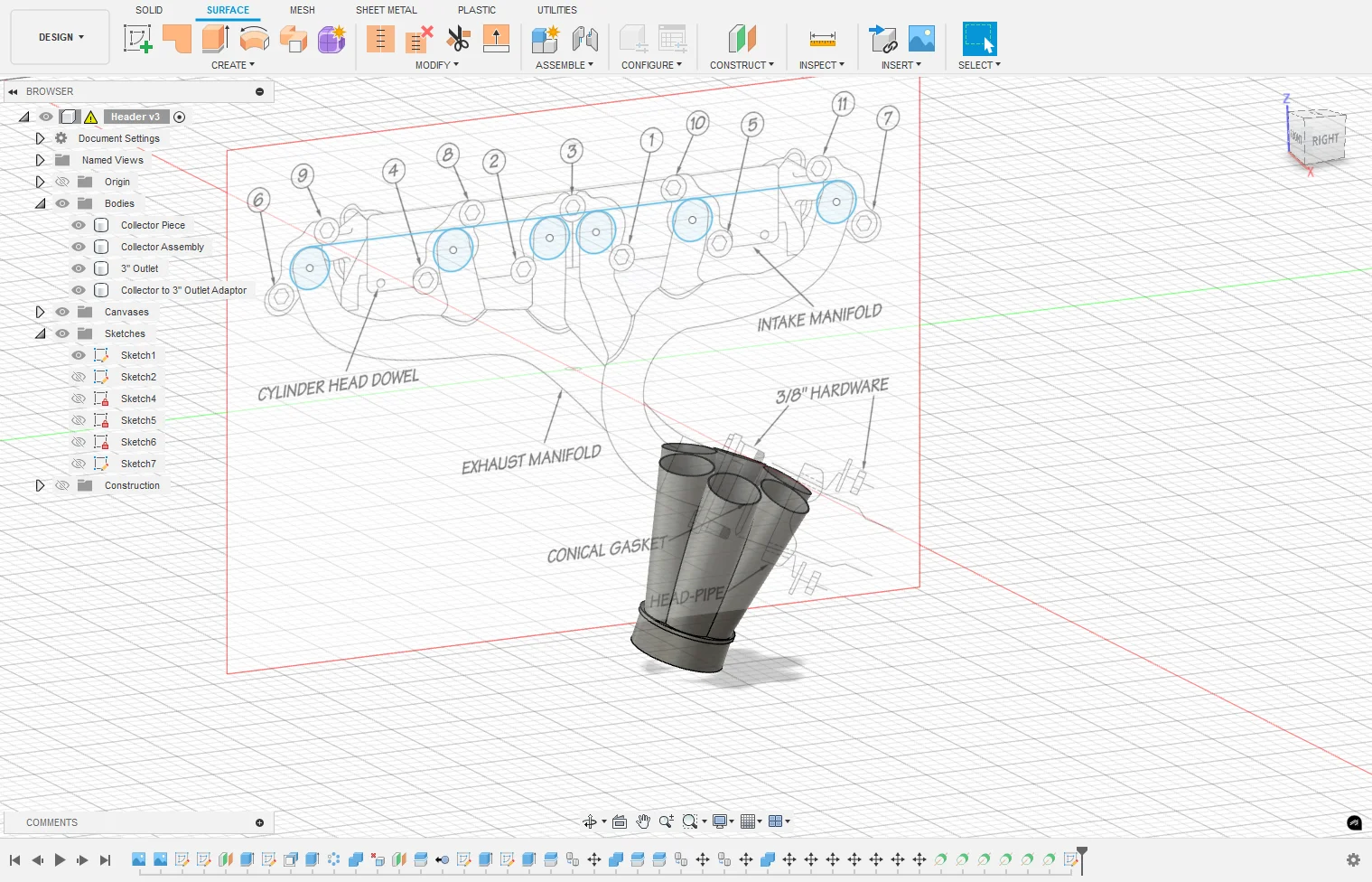
Task: Activate the Measure ruler tool
Action: [x=823, y=39]
